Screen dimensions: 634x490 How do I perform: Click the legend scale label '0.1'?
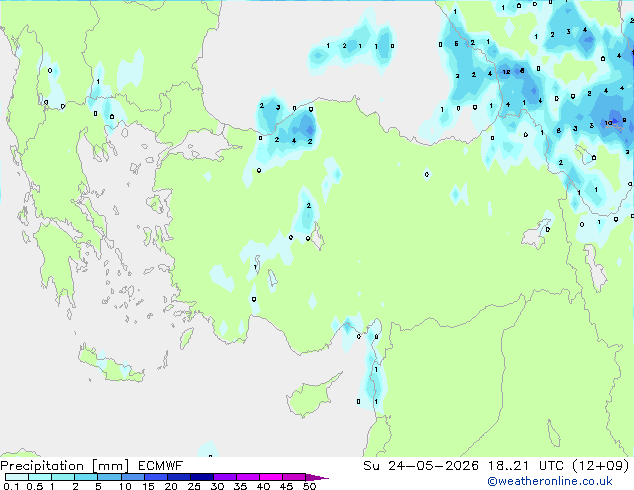11,486
